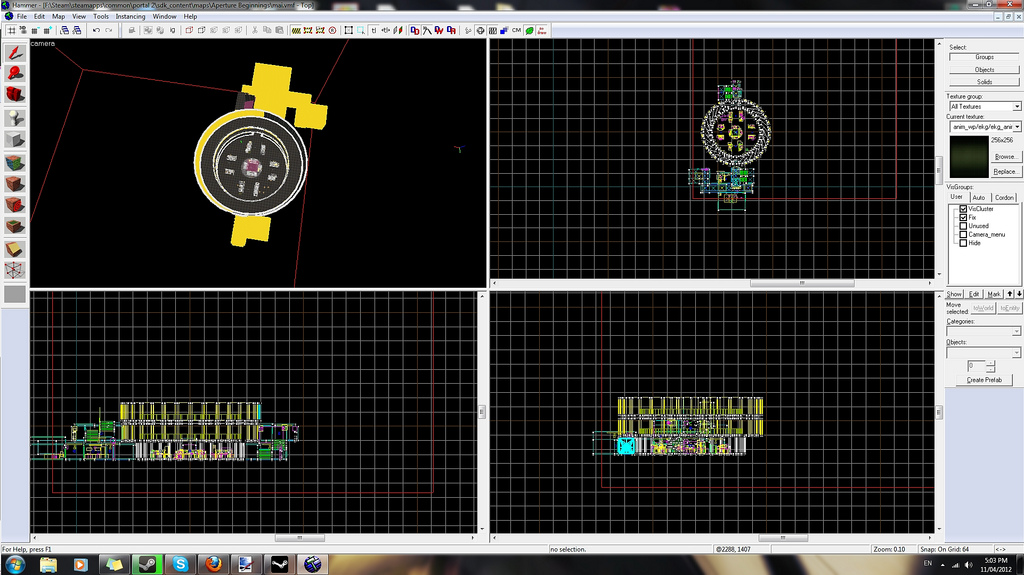This screenshot has height=575, width=1024.
Task: Switch to the Cordon visgroups tab
Action: coord(1004,197)
